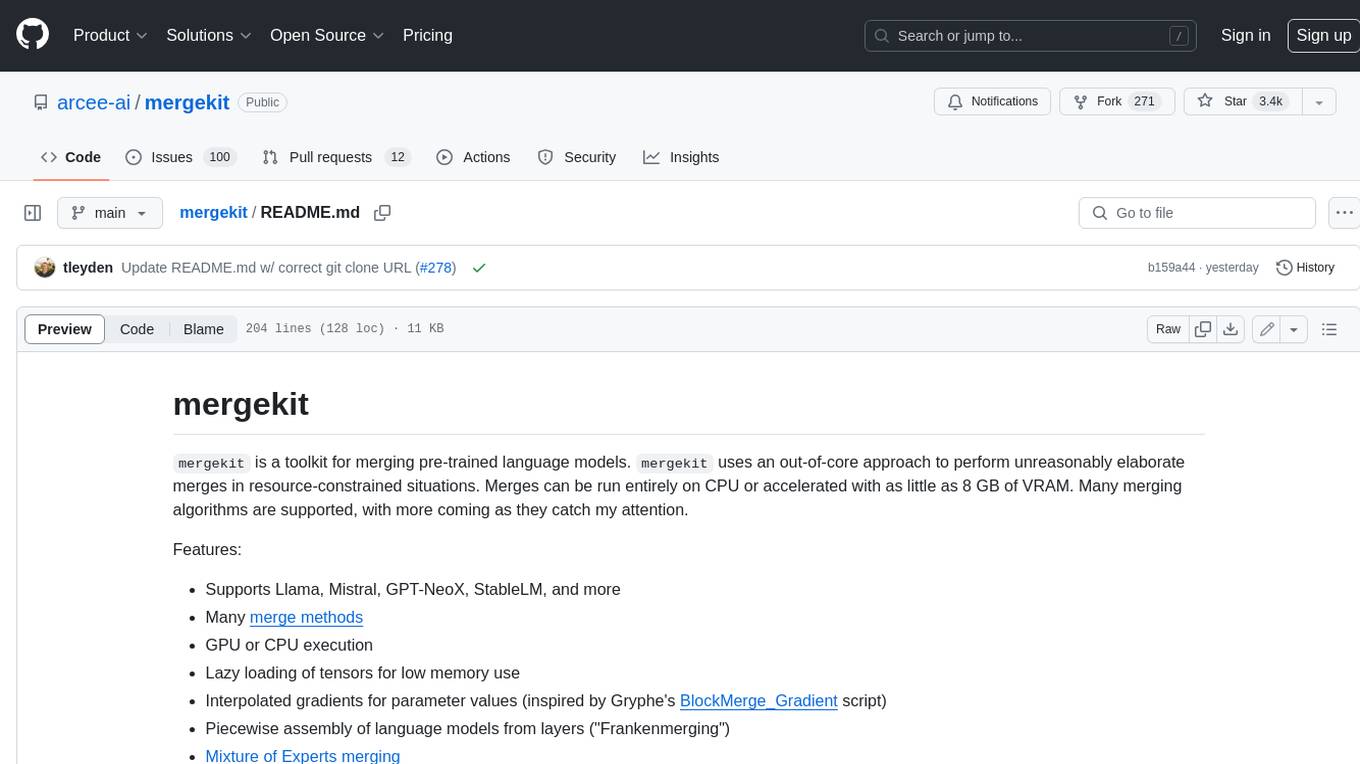Viewport: 1360px width, 764px height.
Task: Open the more file actions ellipsis menu
Action: [x=1345, y=213]
